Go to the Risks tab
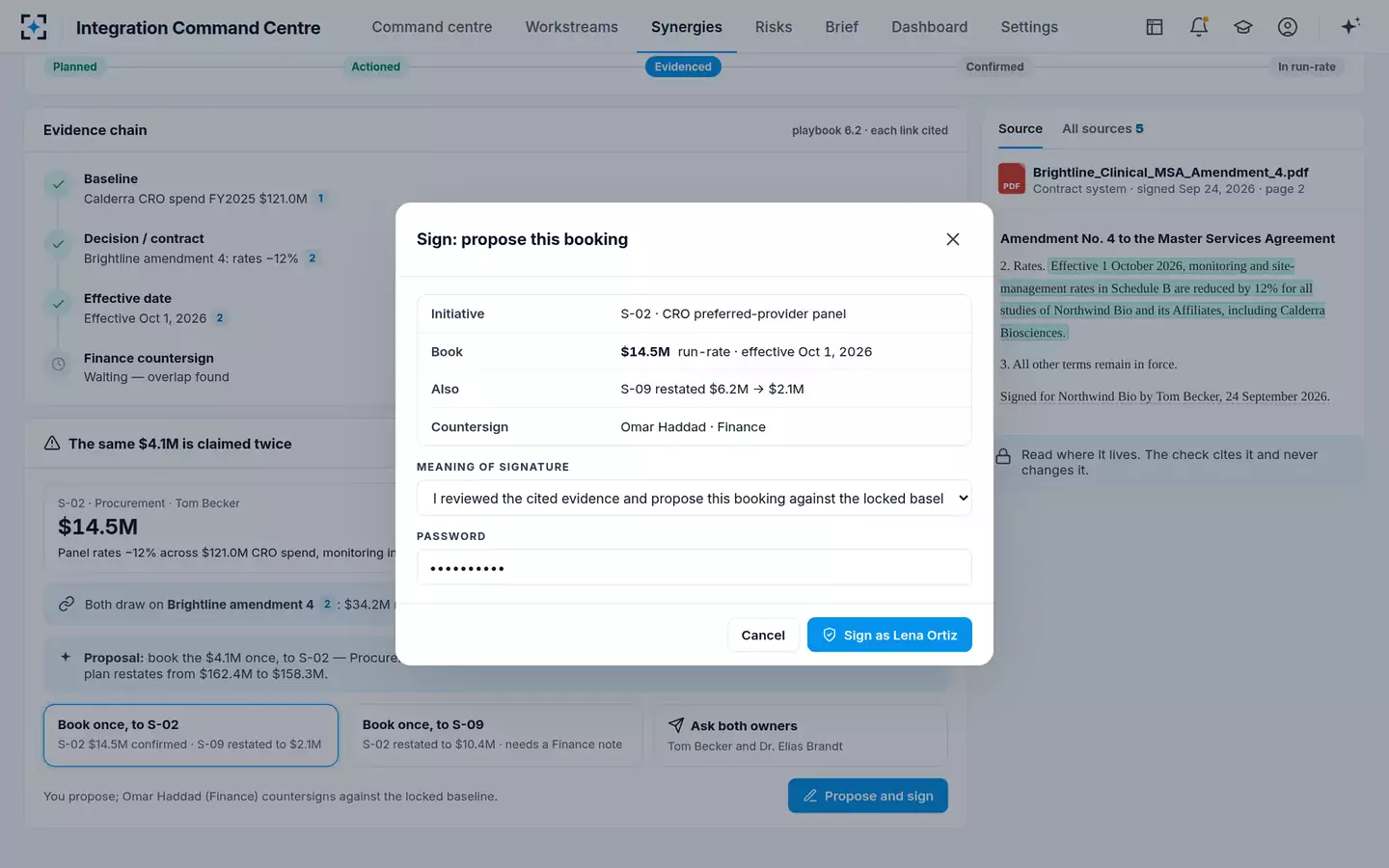1389x868 pixels. point(774,27)
